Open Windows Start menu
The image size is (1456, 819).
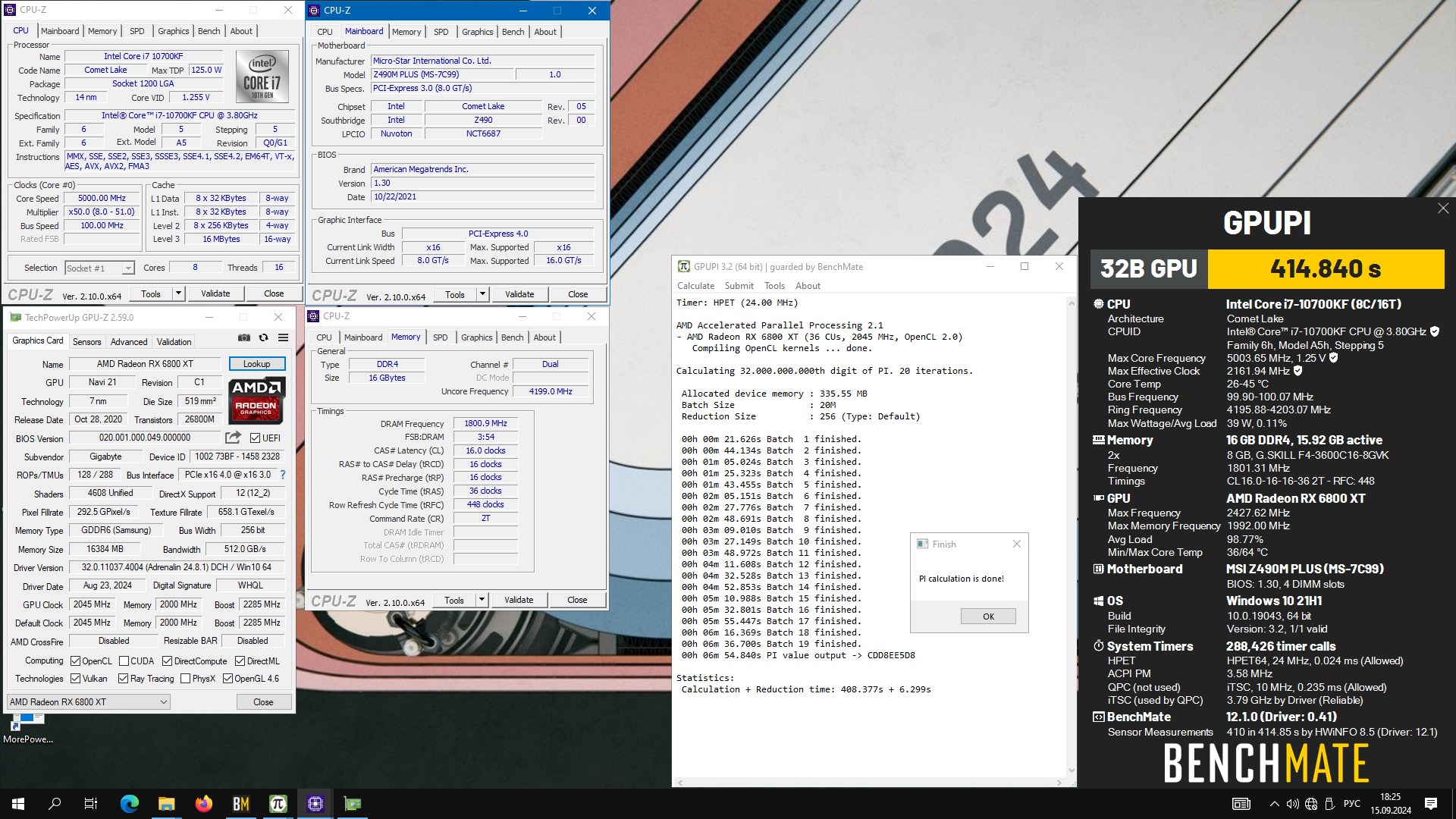(x=18, y=804)
